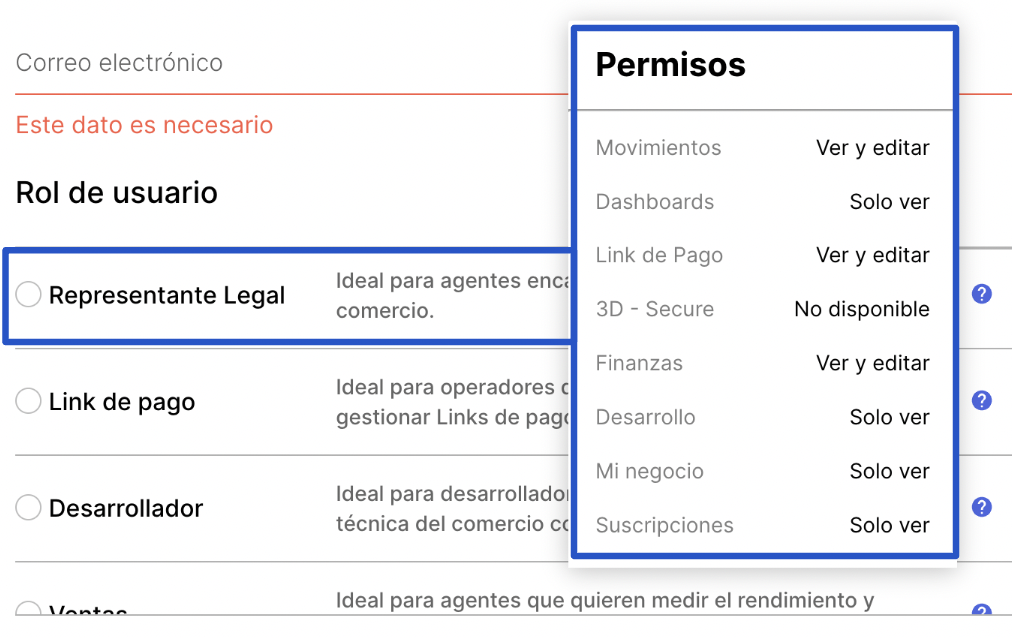Viewport: 1012px width, 638px height.
Task: Click the Movimientos permission row
Action: (762, 148)
